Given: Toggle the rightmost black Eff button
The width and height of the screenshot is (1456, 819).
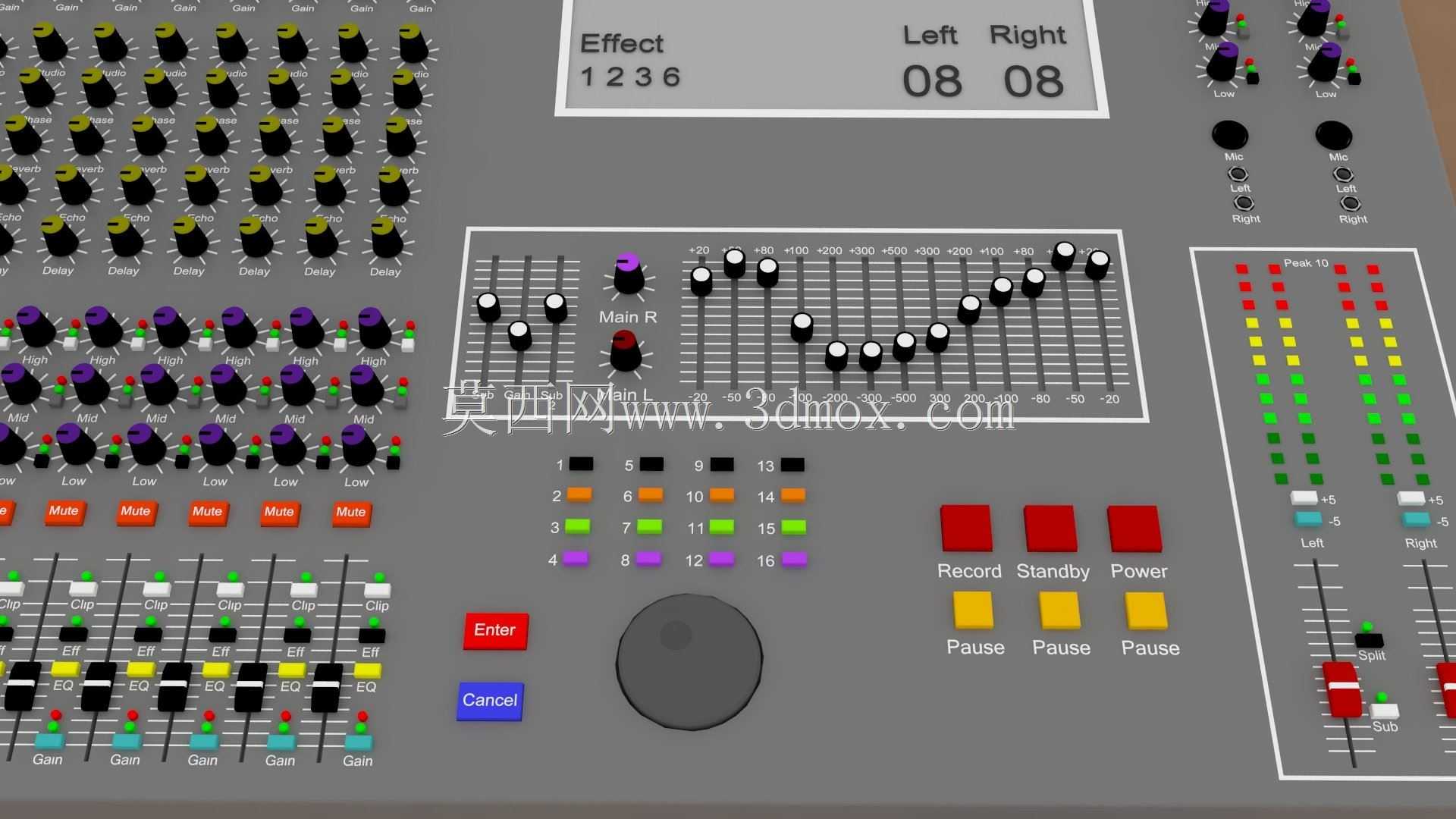Looking at the screenshot, I should pos(372,635).
